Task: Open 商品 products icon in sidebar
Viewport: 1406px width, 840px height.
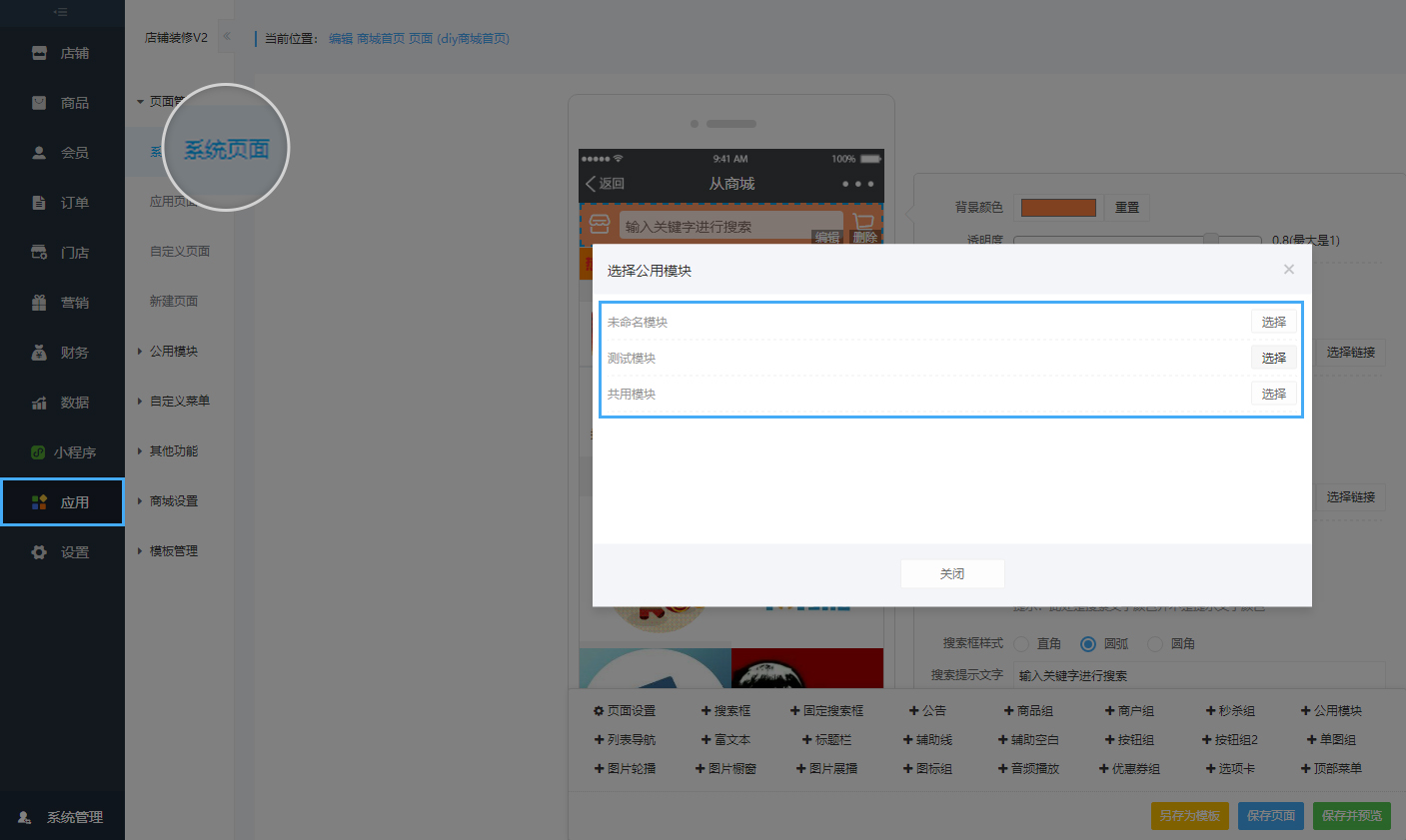Action: pos(39,103)
